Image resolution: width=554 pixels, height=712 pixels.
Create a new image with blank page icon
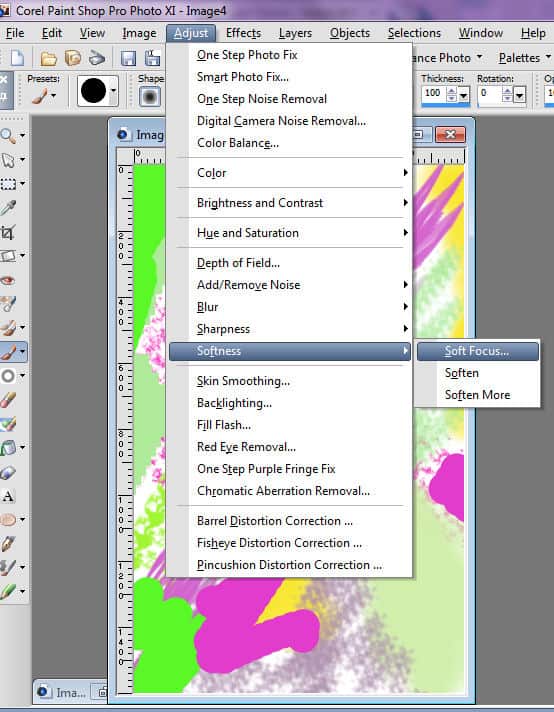tap(17, 58)
